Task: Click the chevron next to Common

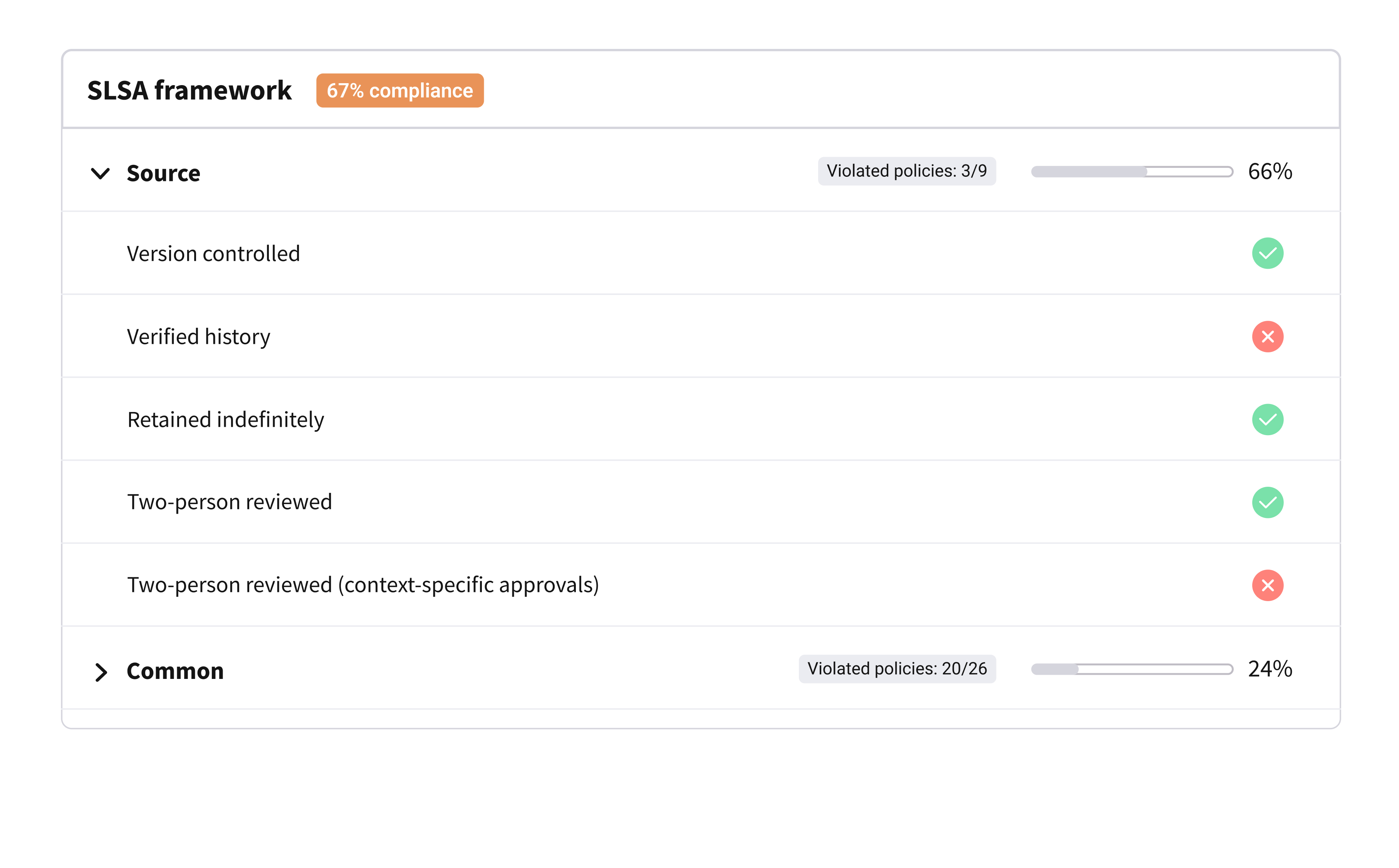Action: [101, 671]
